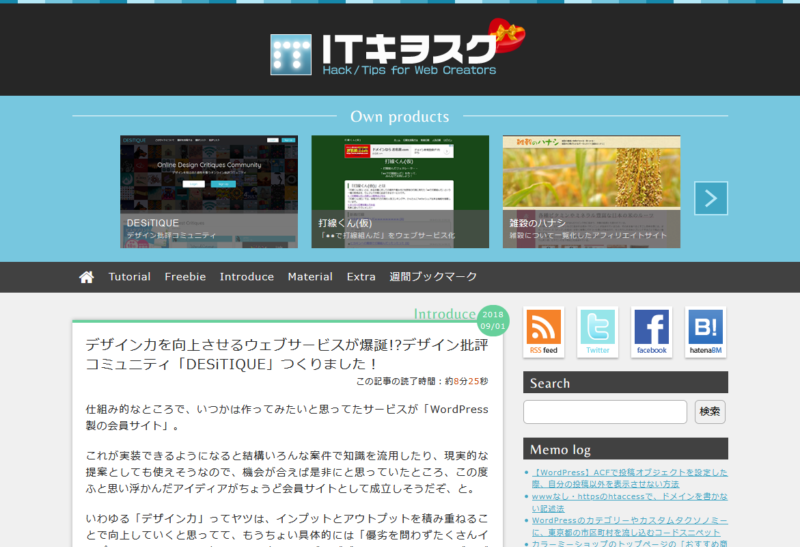
Task: Open the Tutorial menu item
Action: [129, 277]
